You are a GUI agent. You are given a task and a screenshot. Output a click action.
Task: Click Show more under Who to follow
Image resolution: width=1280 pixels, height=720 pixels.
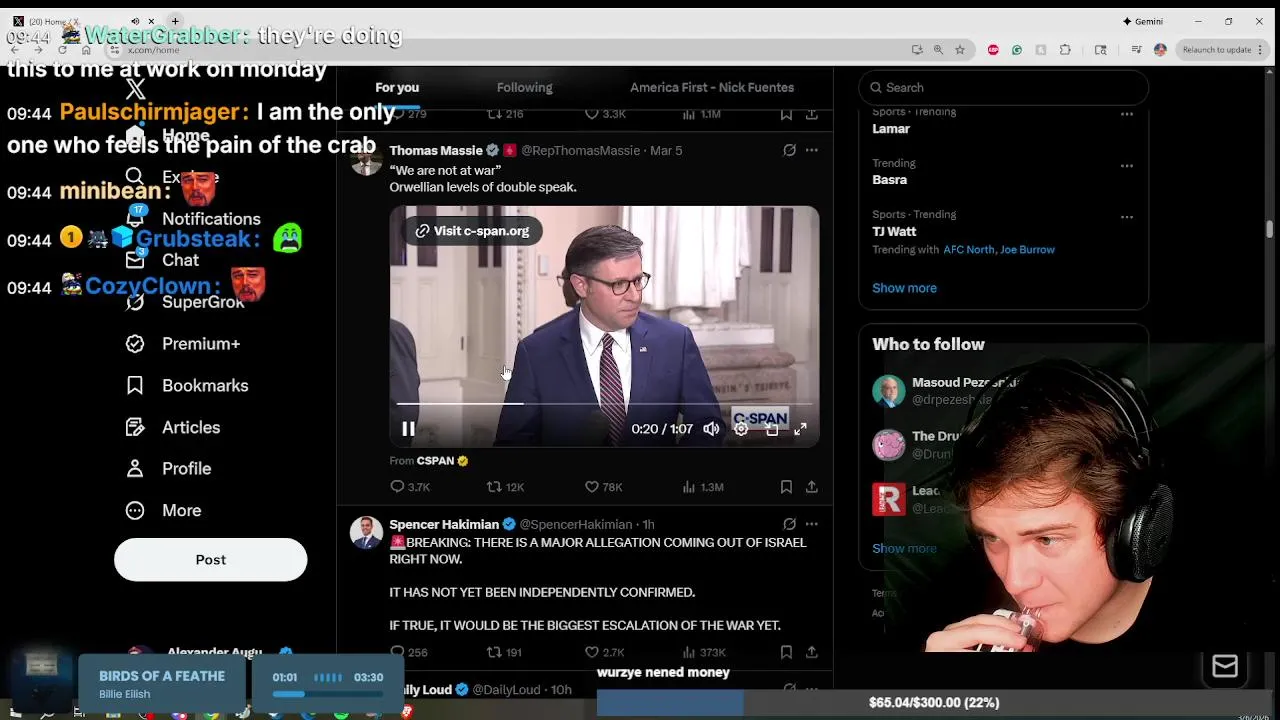[904, 548]
